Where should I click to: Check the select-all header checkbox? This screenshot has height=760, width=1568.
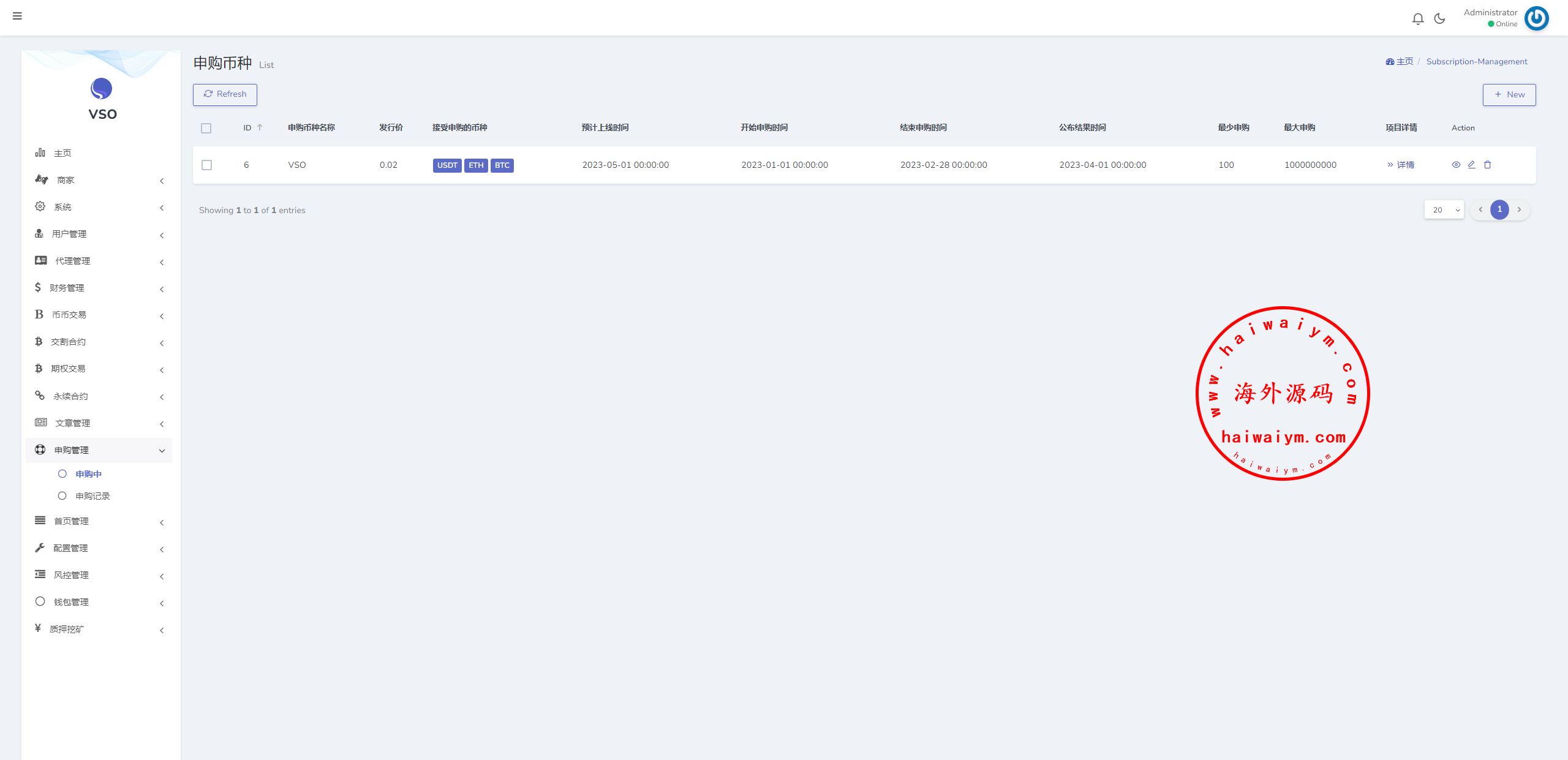tap(206, 128)
